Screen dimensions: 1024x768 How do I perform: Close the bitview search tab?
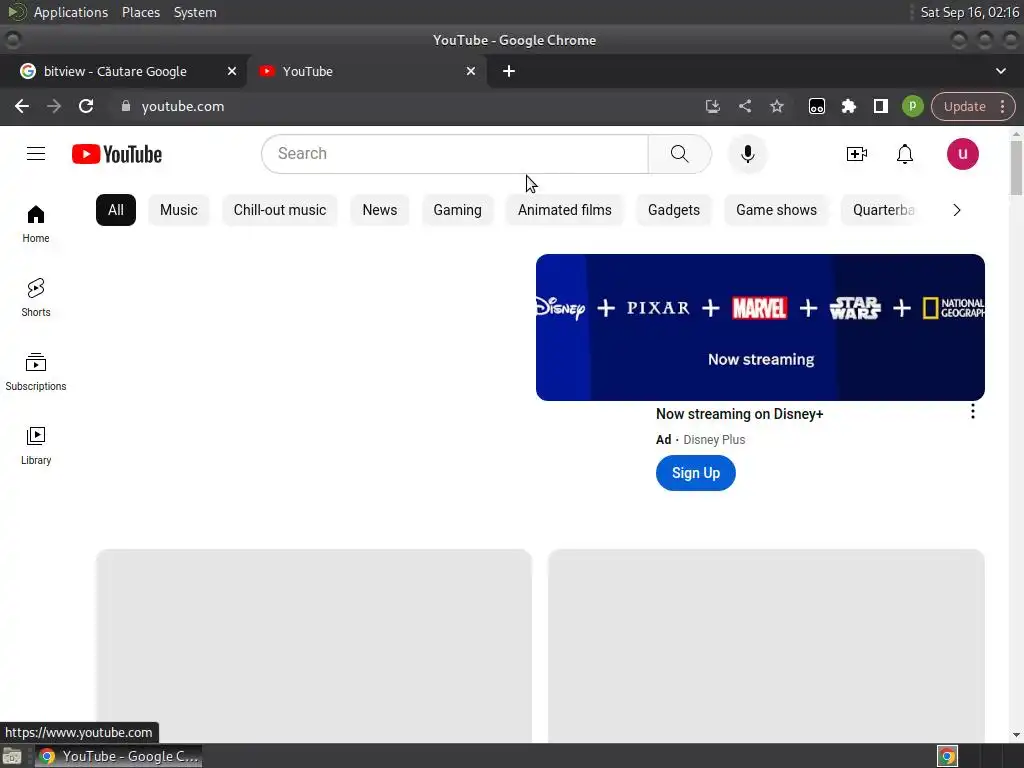232,71
